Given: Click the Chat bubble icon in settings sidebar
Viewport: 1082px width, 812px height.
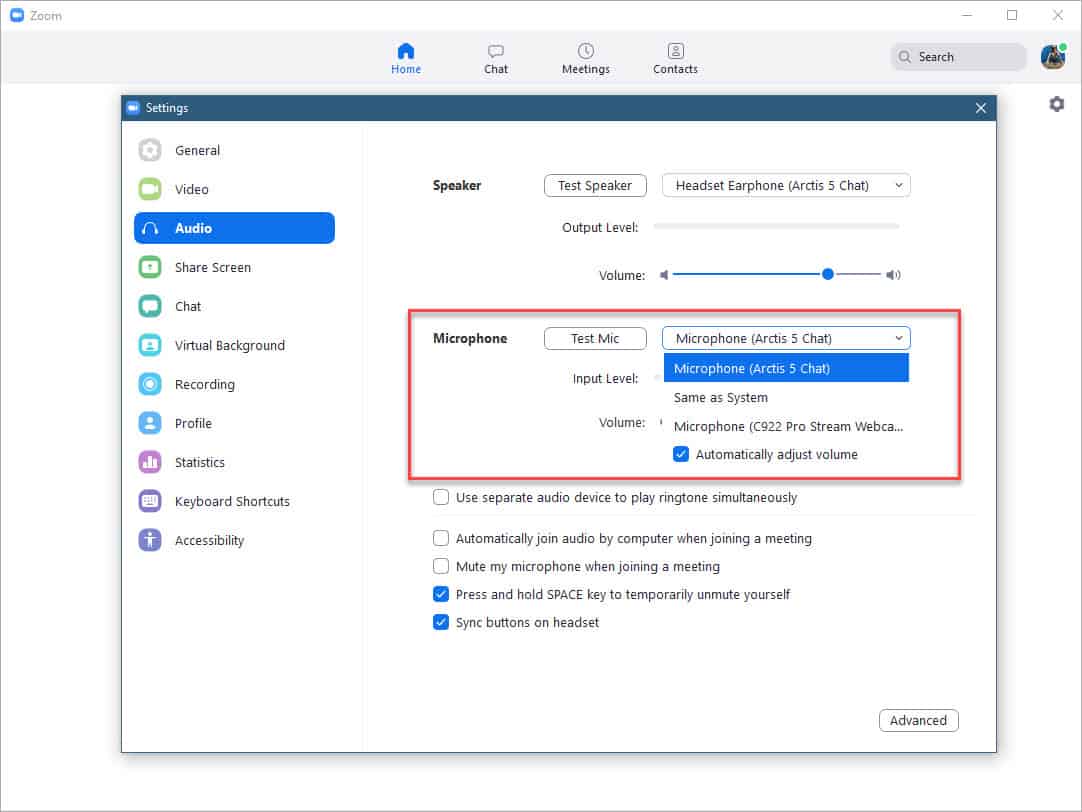Looking at the screenshot, I should tap(150, 306).
